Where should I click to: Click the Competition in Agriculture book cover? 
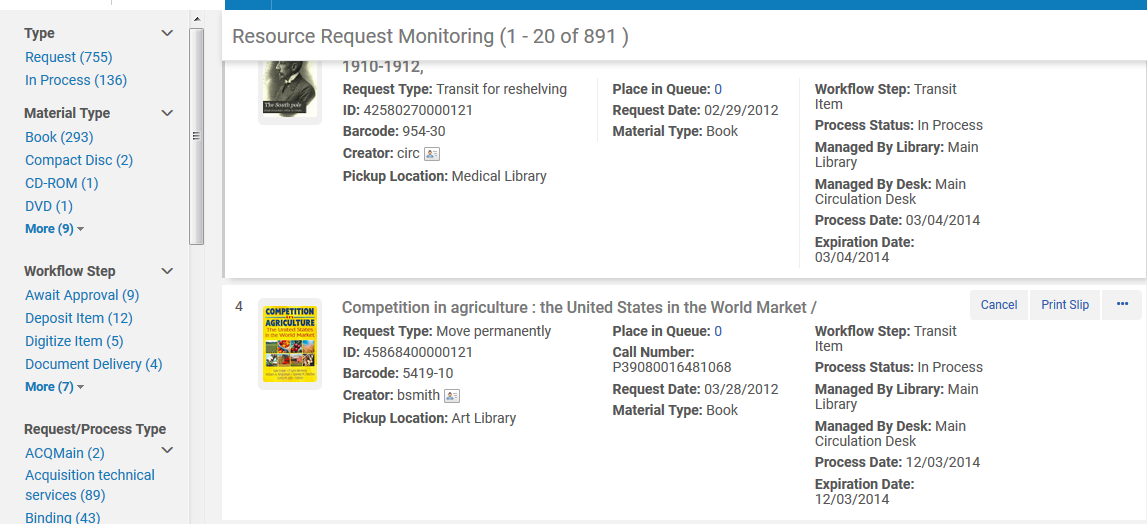[290, 345]
